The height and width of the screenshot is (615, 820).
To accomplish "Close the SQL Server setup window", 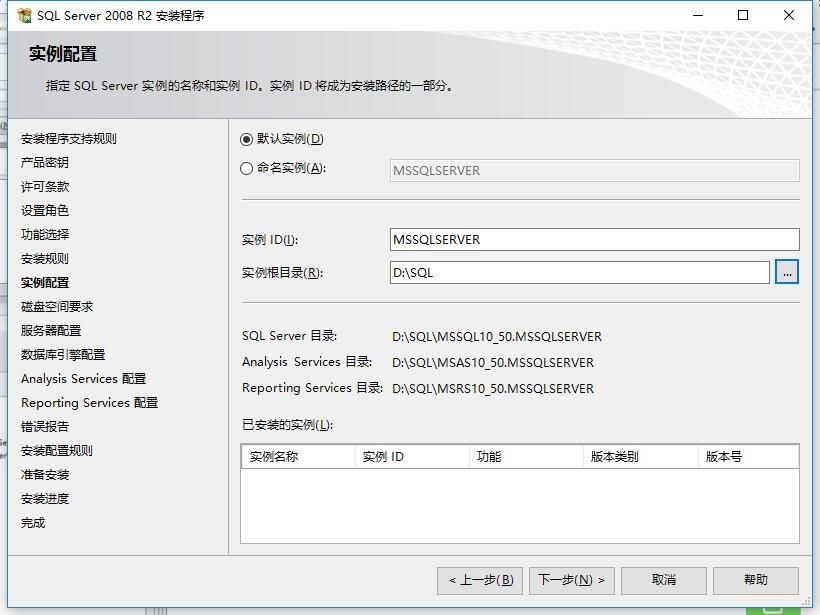I will click(x=789, y=15).
